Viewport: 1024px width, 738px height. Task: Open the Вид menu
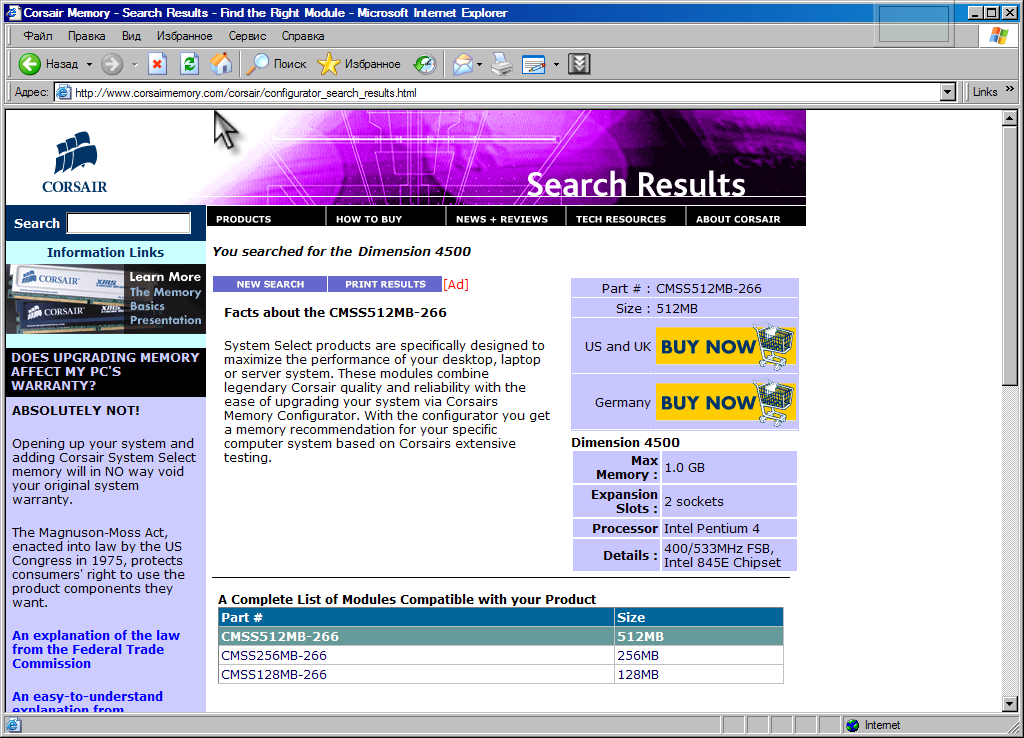[x=131, y=36]
